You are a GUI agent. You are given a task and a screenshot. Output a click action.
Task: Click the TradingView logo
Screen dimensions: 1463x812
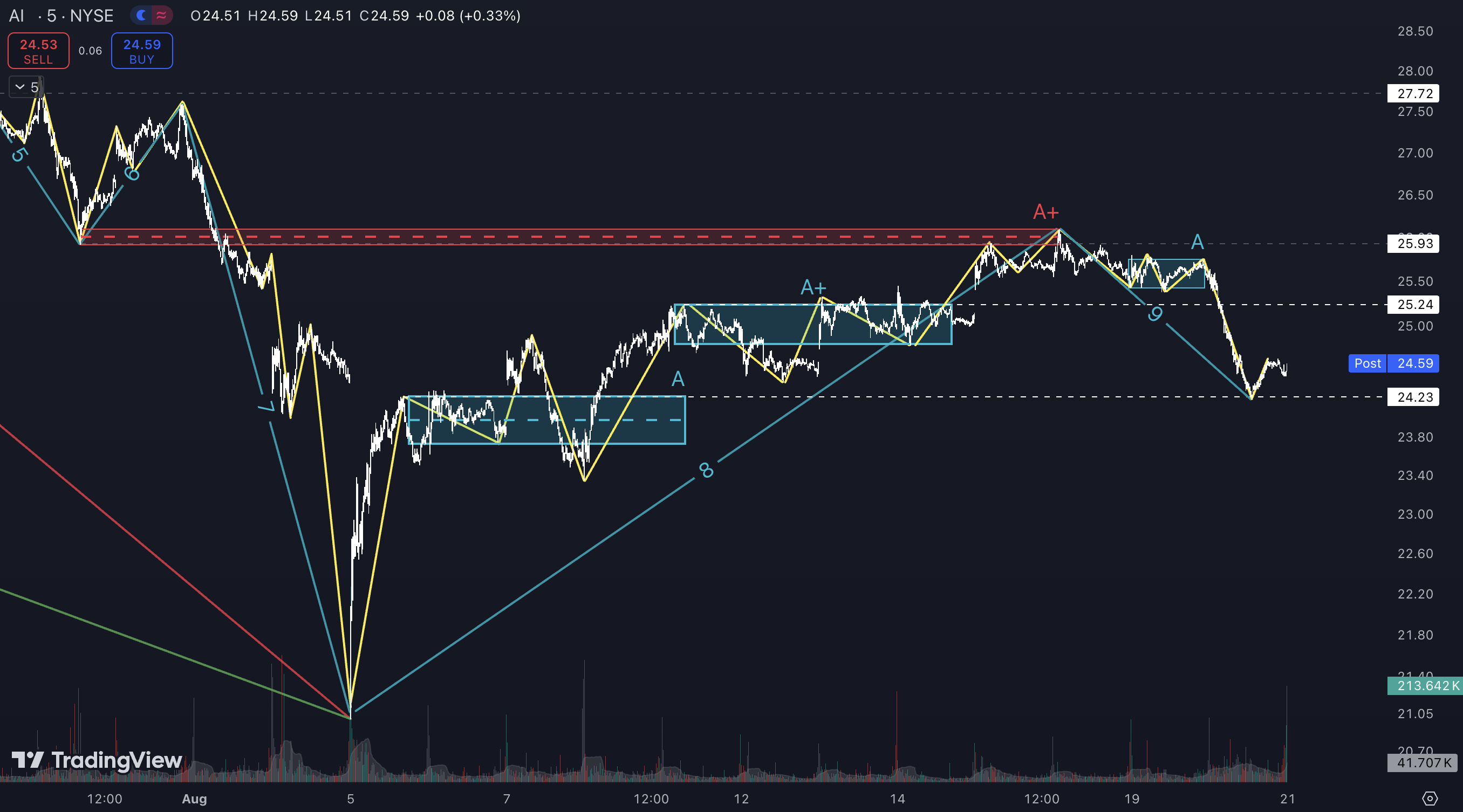pos(97,760)
